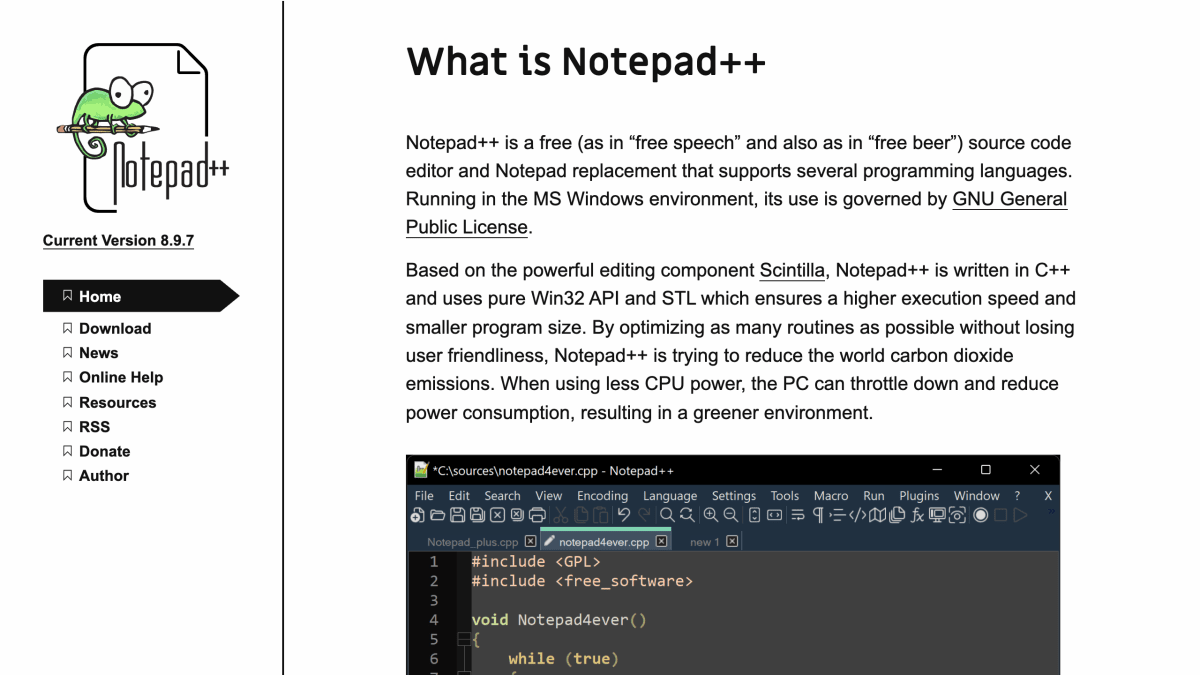The width and height of the screenshot is (1200, 675).
Task: Open the Donate sidebar link
Action: point(105,451)
